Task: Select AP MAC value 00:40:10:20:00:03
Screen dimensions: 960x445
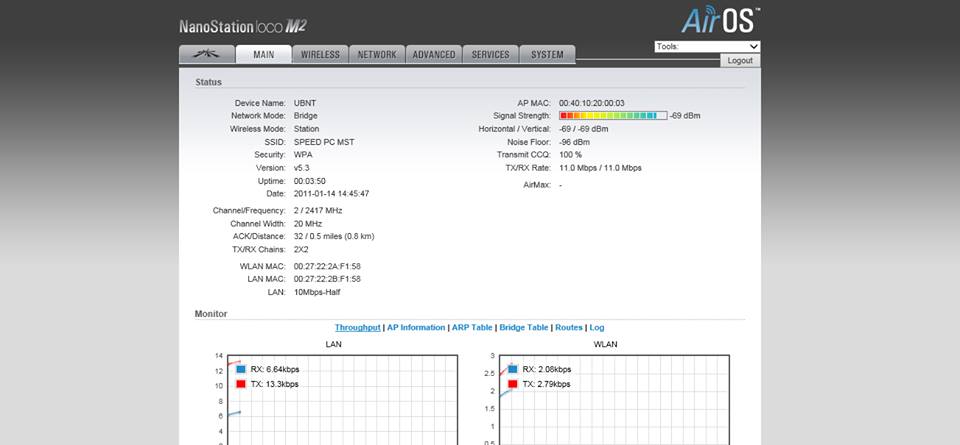Action: [x=592, y=103]
